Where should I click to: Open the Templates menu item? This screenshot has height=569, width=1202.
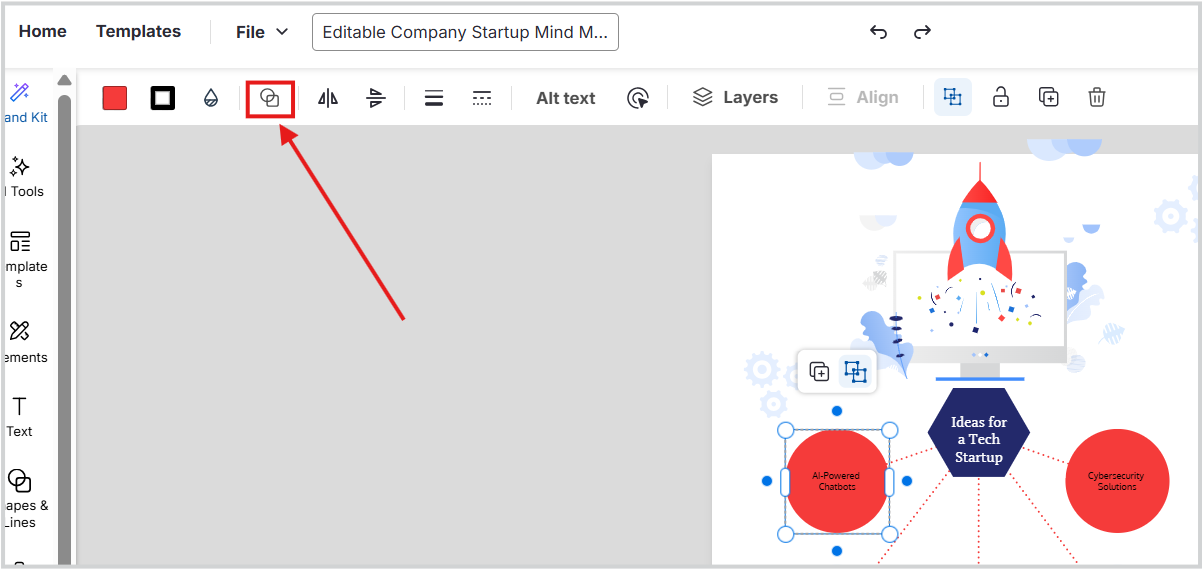pyautogui.click(x=138, y=31)
